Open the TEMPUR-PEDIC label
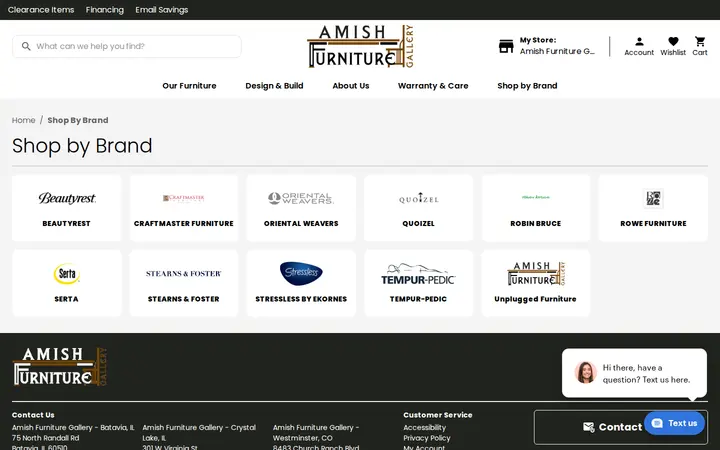Image resolution: width=720 pixels, height=450 pixels. click(x=418, y=299)
